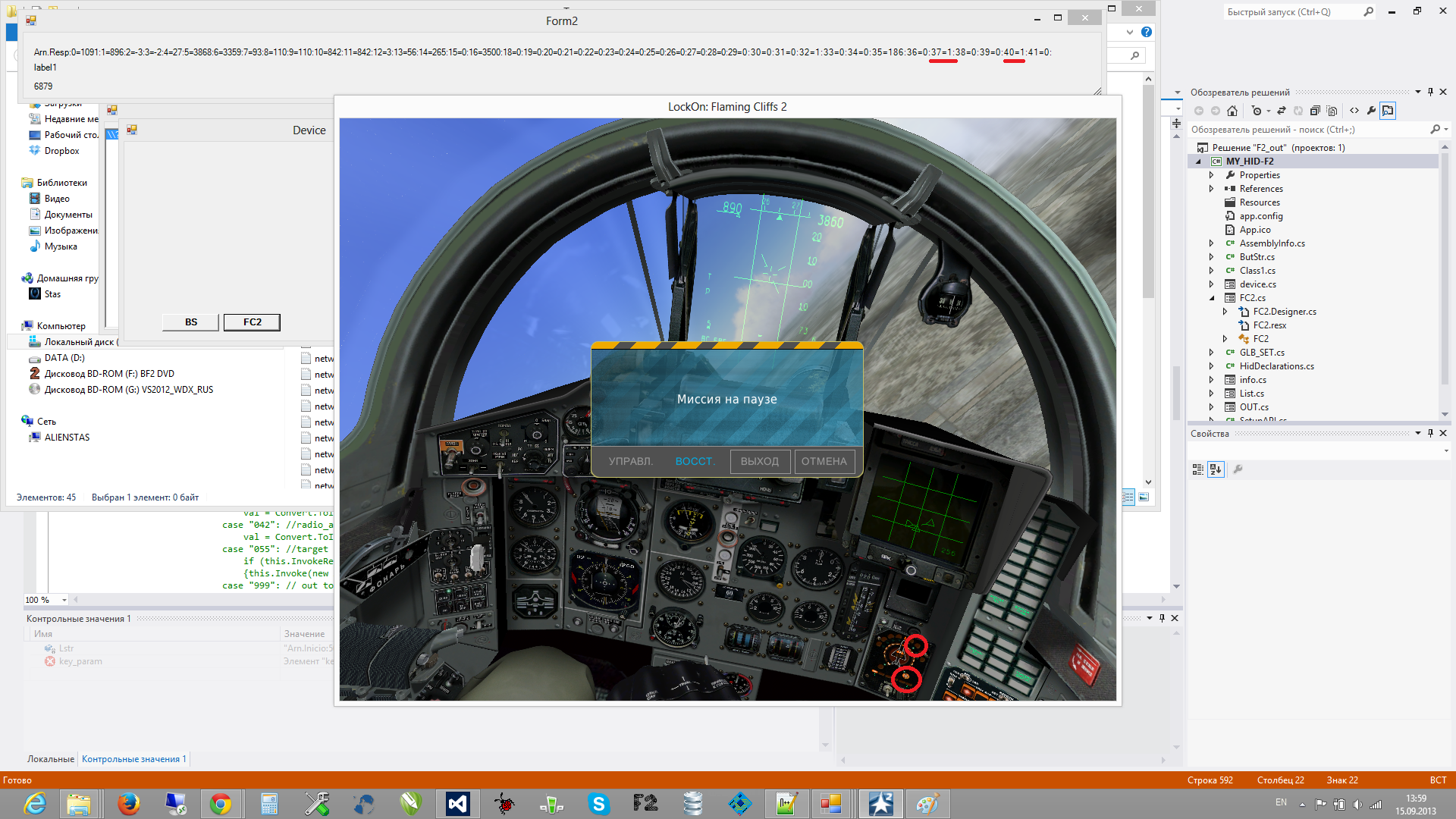Click the ladybug debugger icon on taskbar

click(x=504, y=803)
